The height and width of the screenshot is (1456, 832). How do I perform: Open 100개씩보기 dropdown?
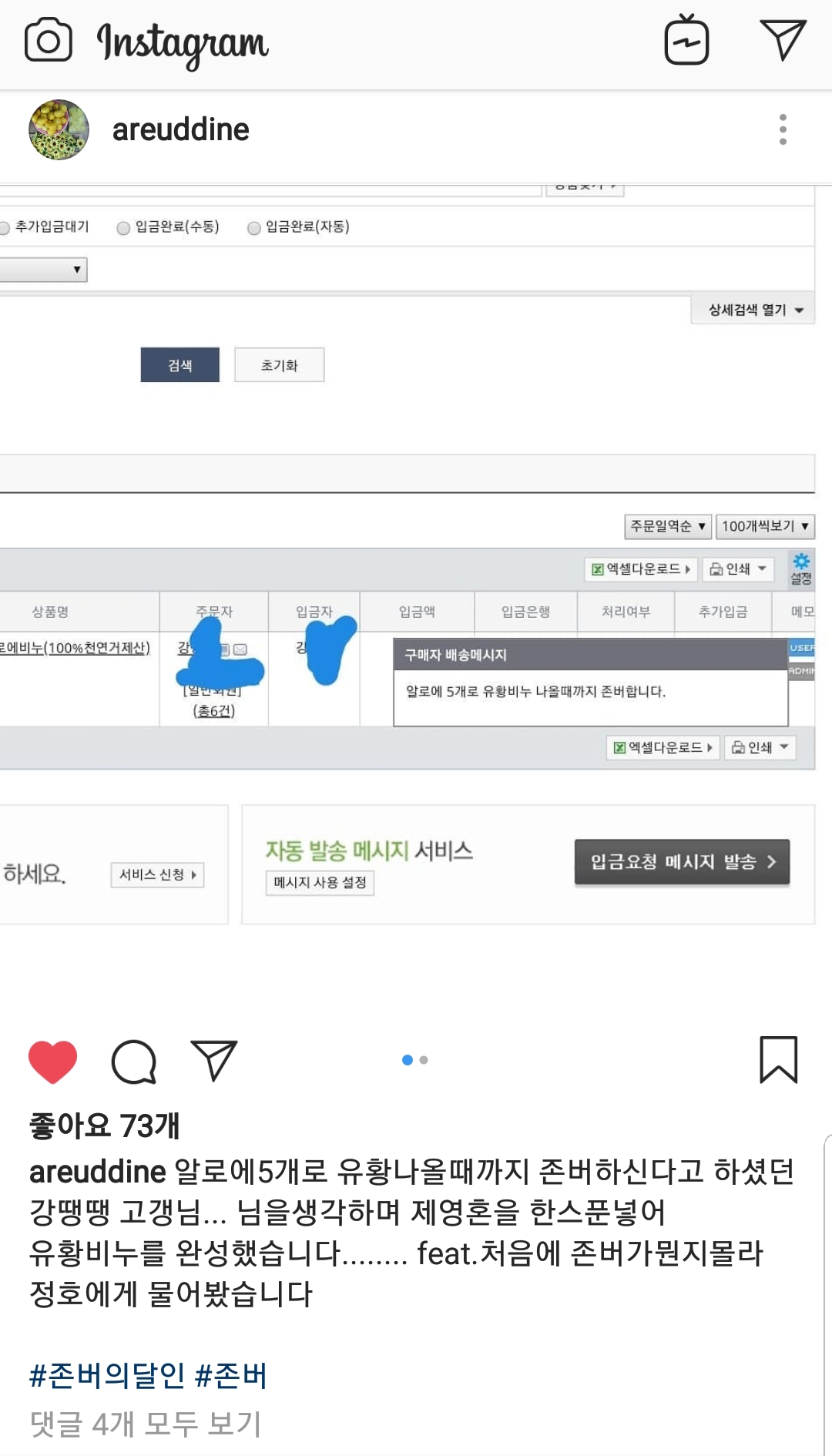point(764,526)
